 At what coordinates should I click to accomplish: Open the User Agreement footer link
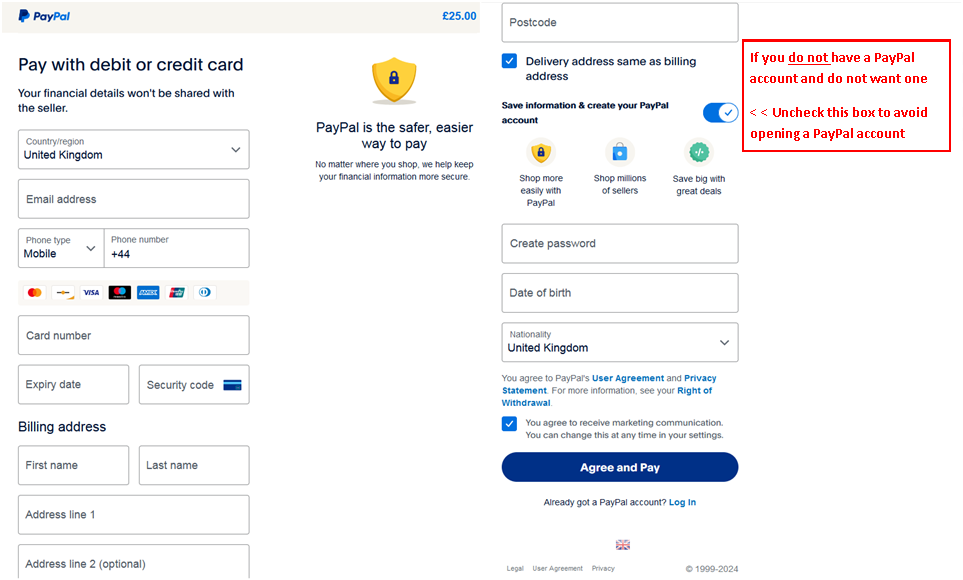(x=558, y=568)
